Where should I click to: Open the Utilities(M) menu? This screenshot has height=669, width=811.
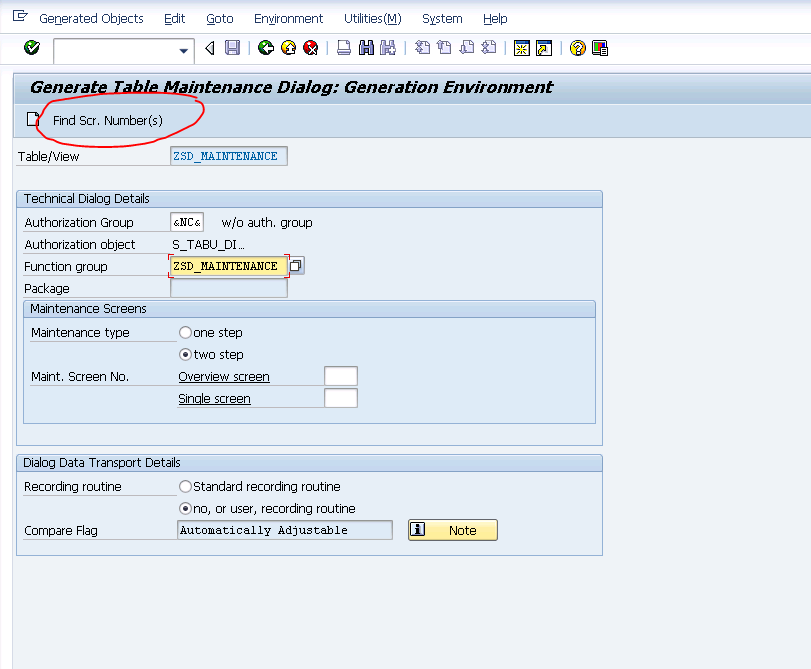coord(372,18)
